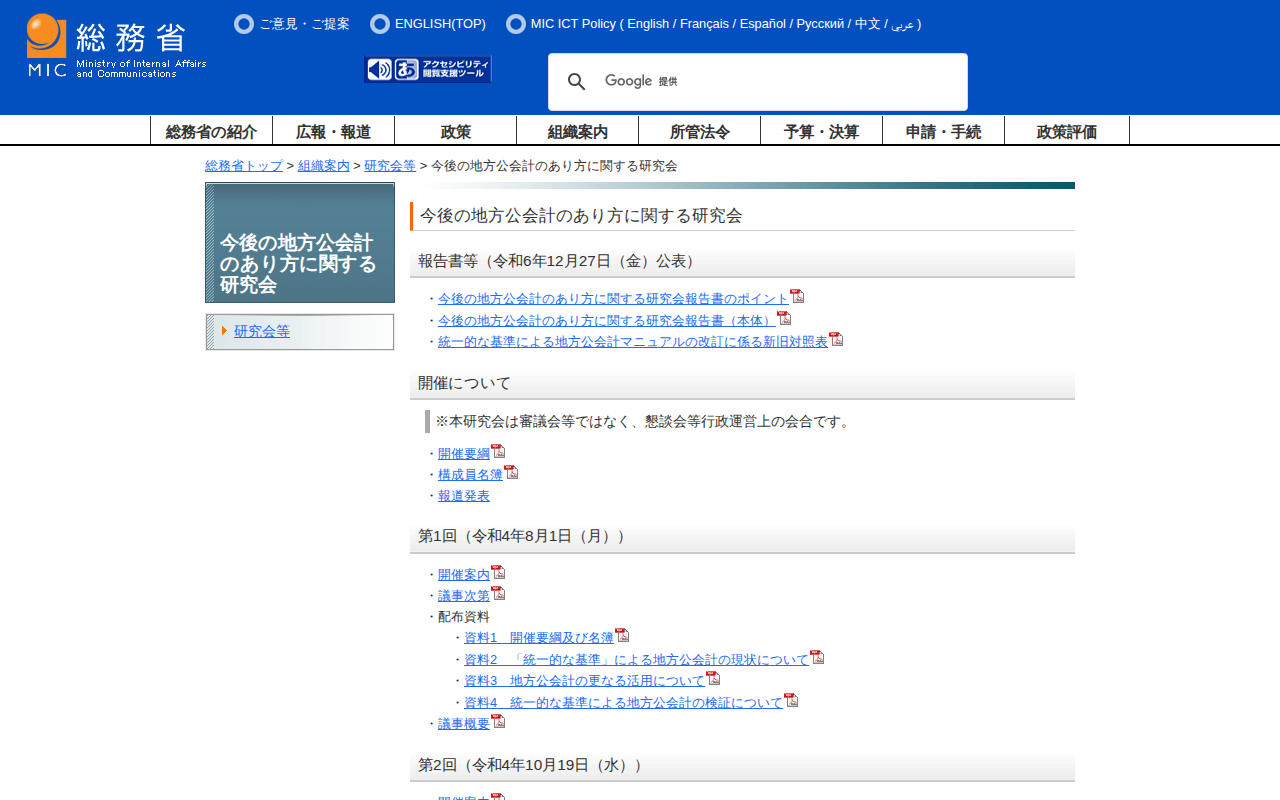Click PDF icon after 報告書のポイント link

point(797,296)
